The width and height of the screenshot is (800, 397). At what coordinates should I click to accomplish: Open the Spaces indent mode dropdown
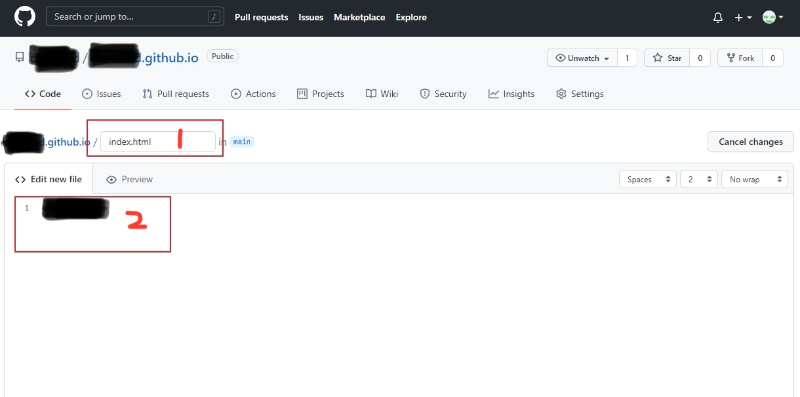click(x=648, y=180)
